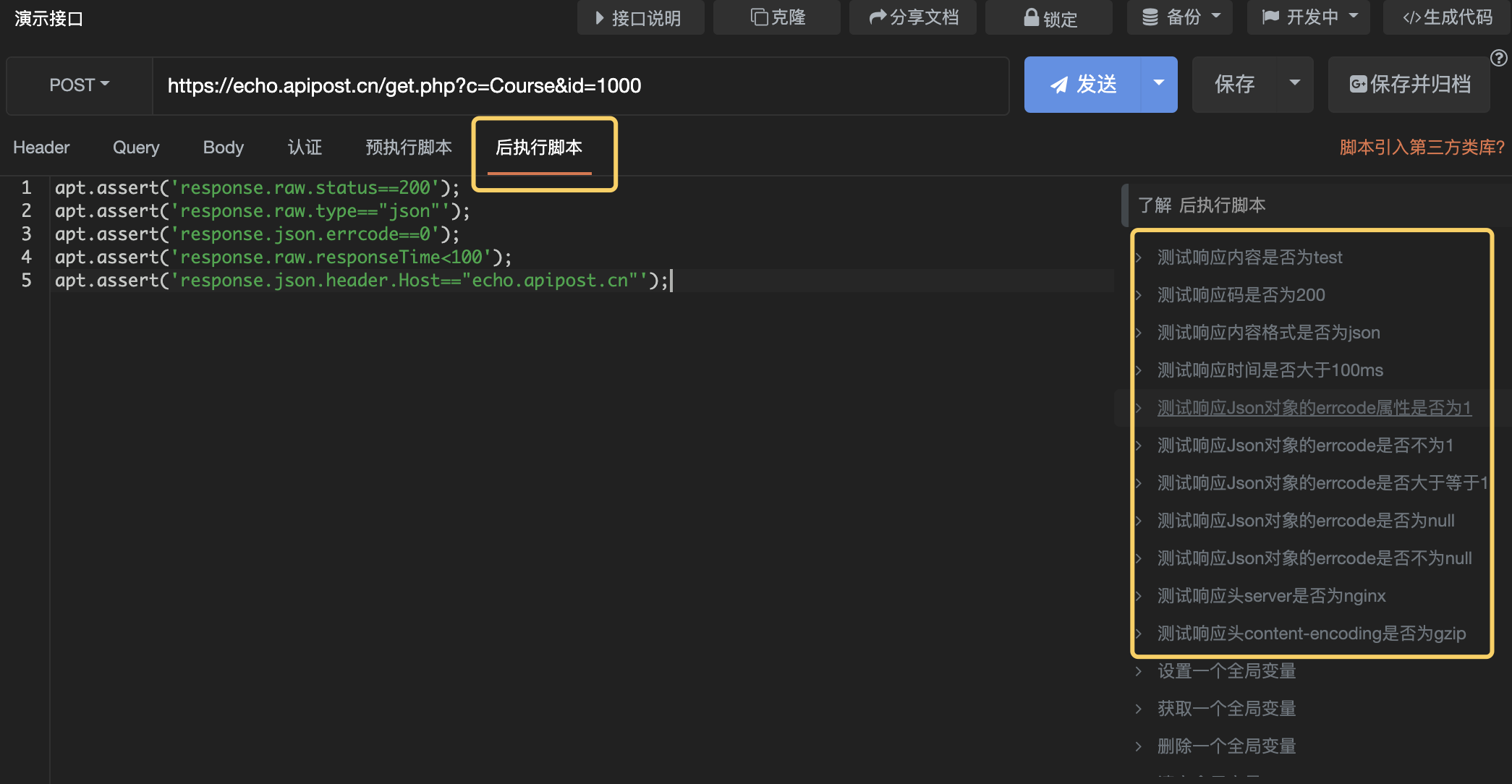
Task: Click the chevron beside 设置一个全局变量
Action: pos(1139,671)
